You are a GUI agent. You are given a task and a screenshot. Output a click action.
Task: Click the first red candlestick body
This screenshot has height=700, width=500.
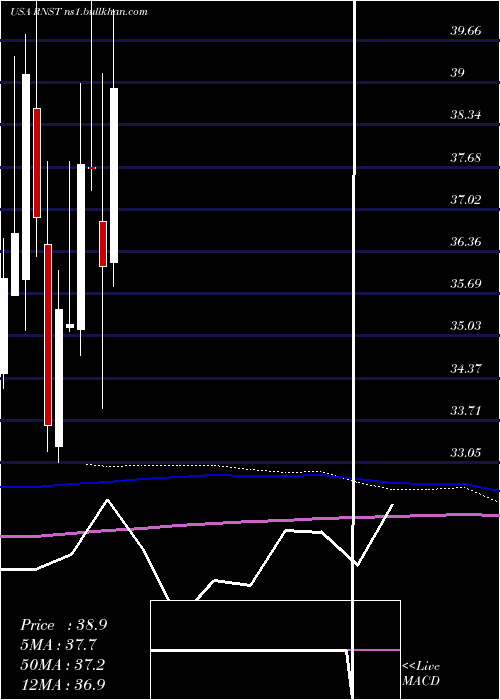pyautogui.click(x=37, y=163)
